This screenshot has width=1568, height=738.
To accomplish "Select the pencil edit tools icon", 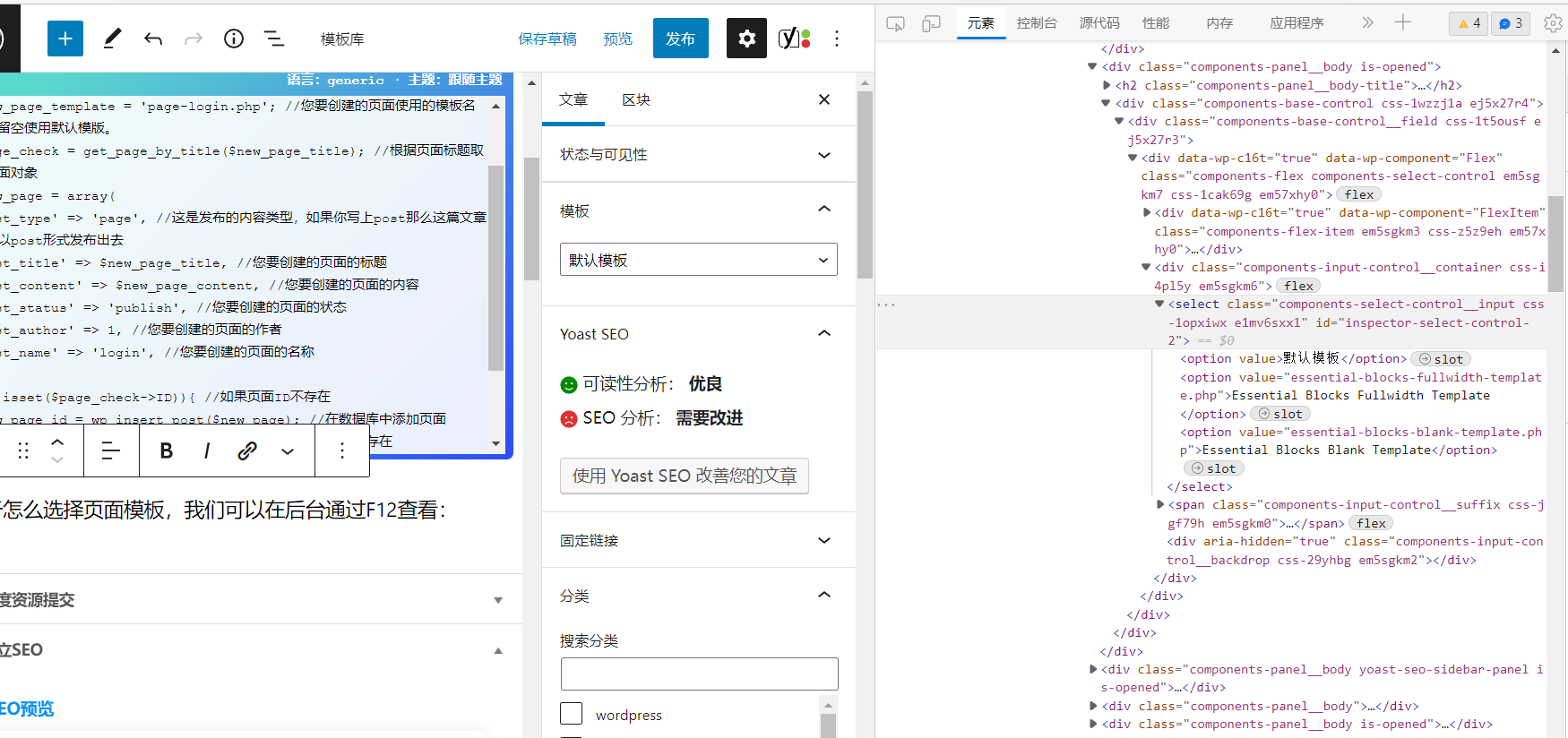I will tap(113, 39).
